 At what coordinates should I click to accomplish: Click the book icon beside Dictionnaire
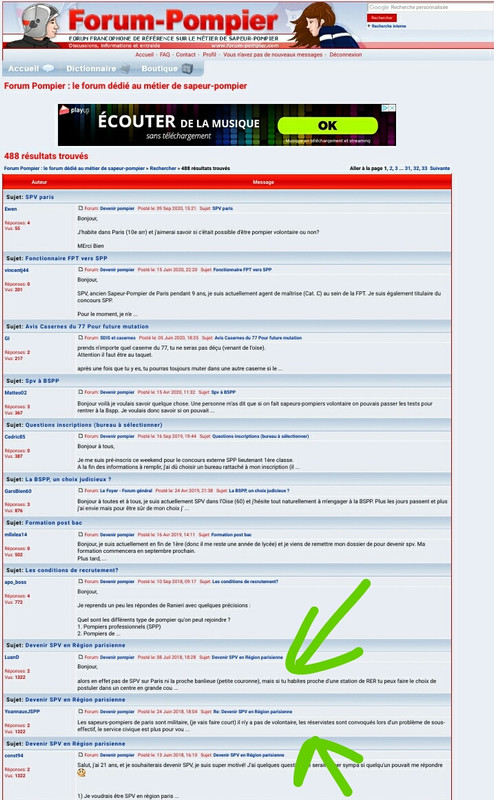(x=125, y=68)
